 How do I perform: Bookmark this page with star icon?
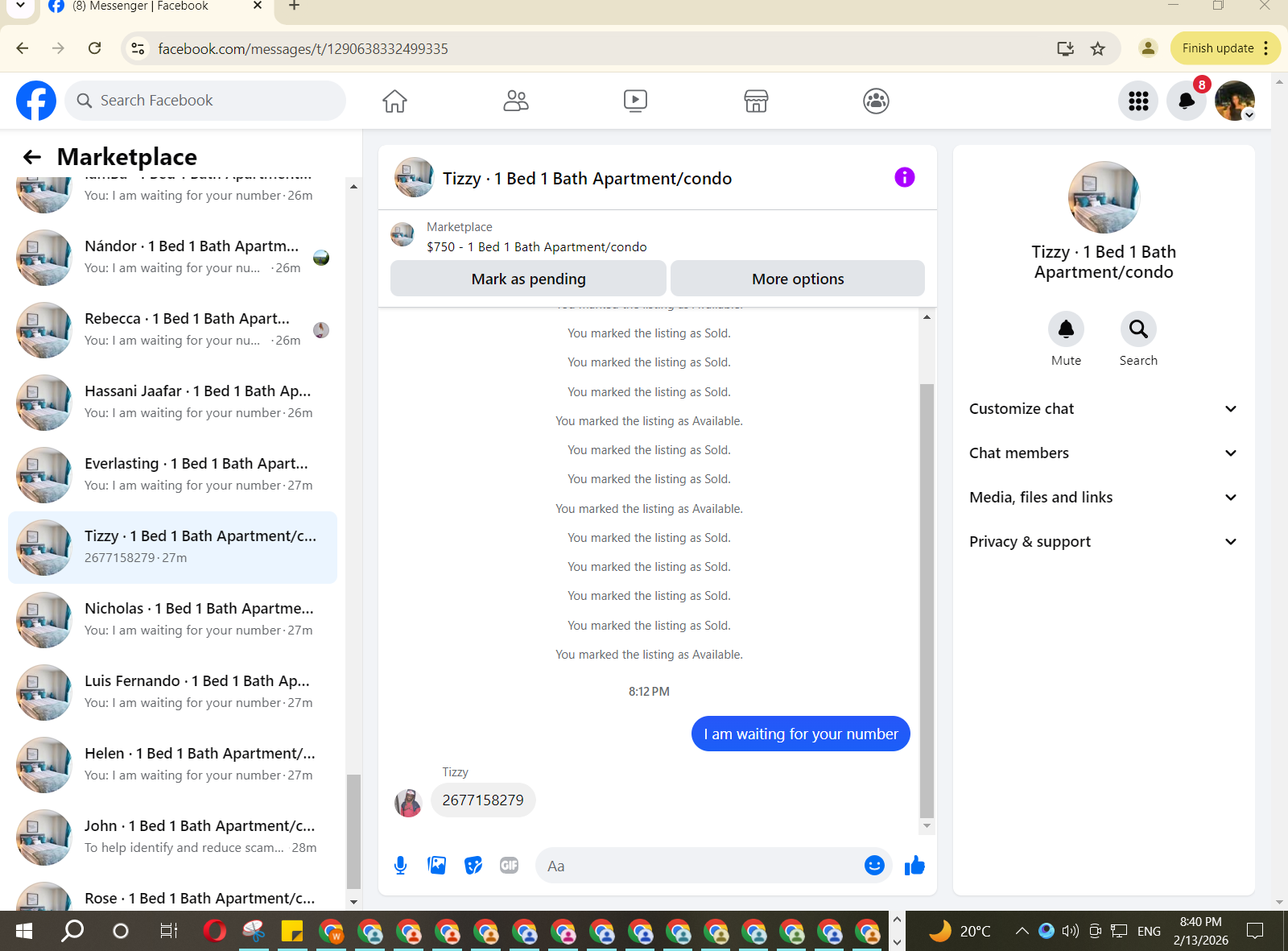click(x=1098, y=48)
